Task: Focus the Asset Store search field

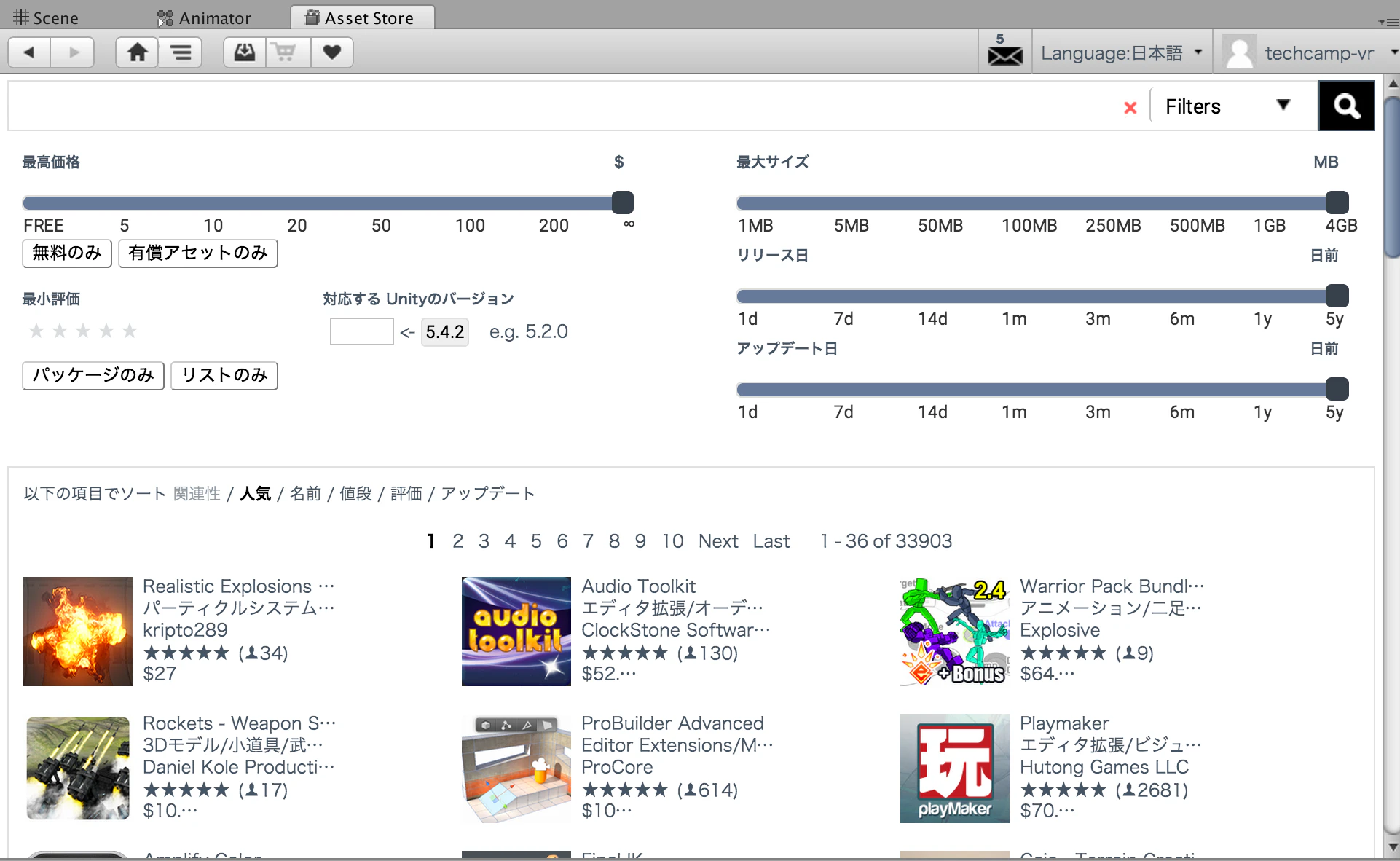Action: (565, 106)
